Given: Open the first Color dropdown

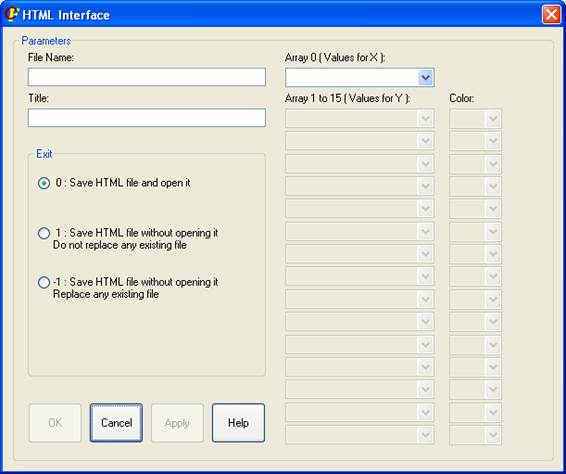Looking at the screenshot, I should 493,118.
